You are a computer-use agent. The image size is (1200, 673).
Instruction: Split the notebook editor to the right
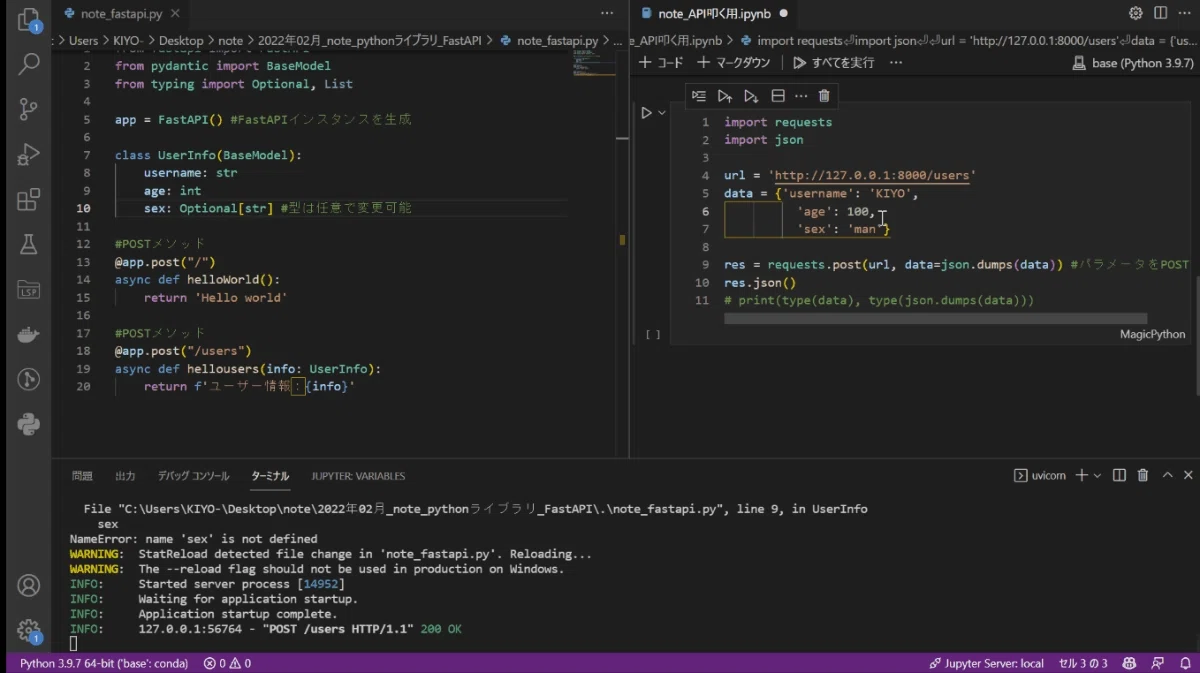pos(1160,13)
